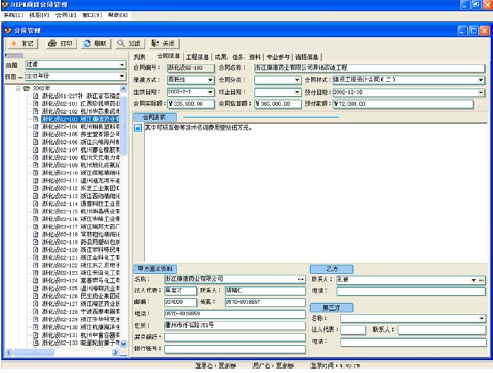Click the small blue memo icon beside contract terms
Screen dimensions: 493x373
138,128
